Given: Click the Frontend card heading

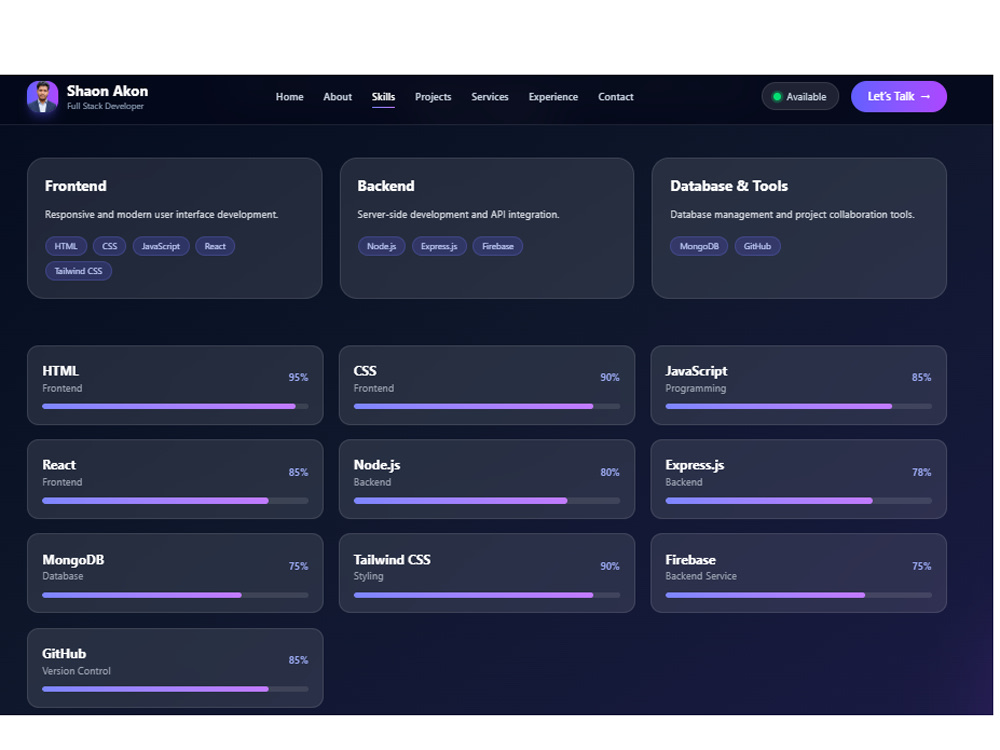Looking at the screenshot, I should [x=75, y=186].
